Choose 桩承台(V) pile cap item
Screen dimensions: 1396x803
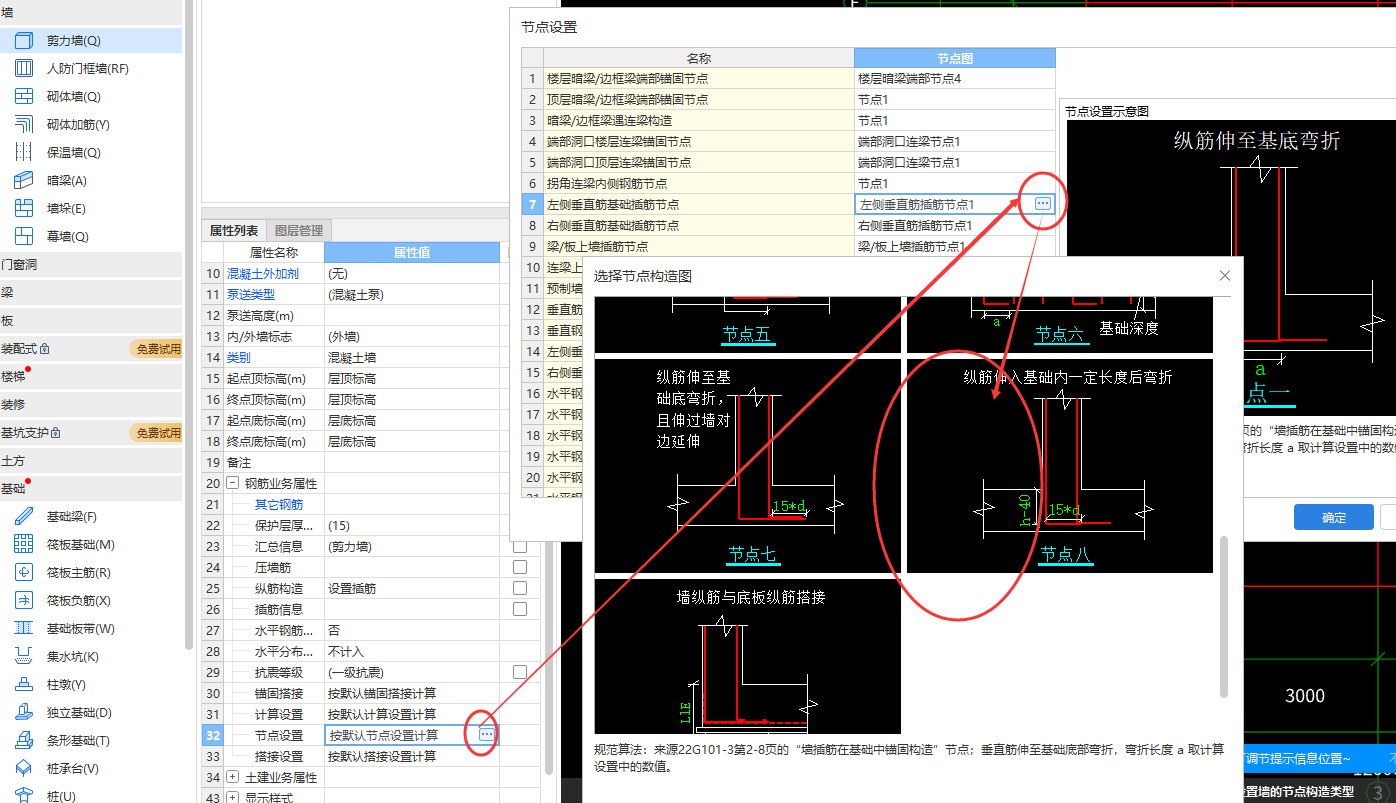pos(90,769)
